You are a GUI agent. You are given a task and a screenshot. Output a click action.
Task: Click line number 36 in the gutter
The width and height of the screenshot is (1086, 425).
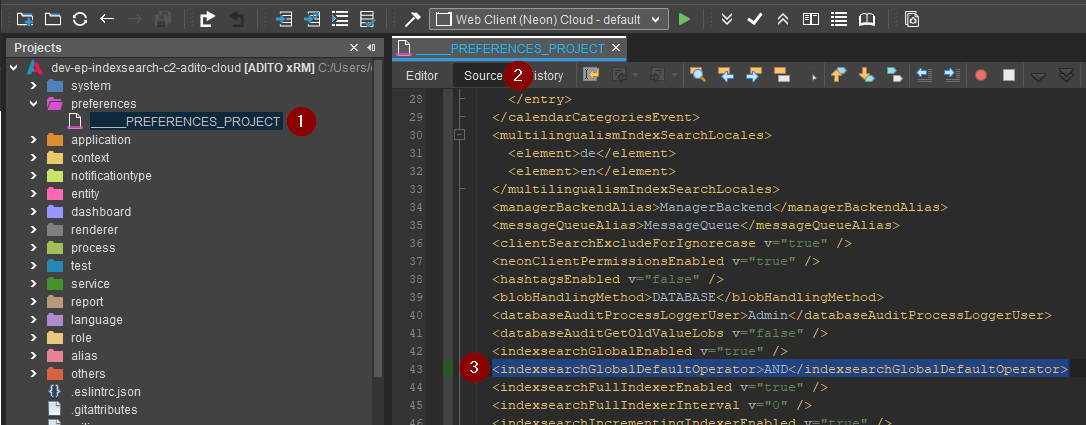coord(416,243)
